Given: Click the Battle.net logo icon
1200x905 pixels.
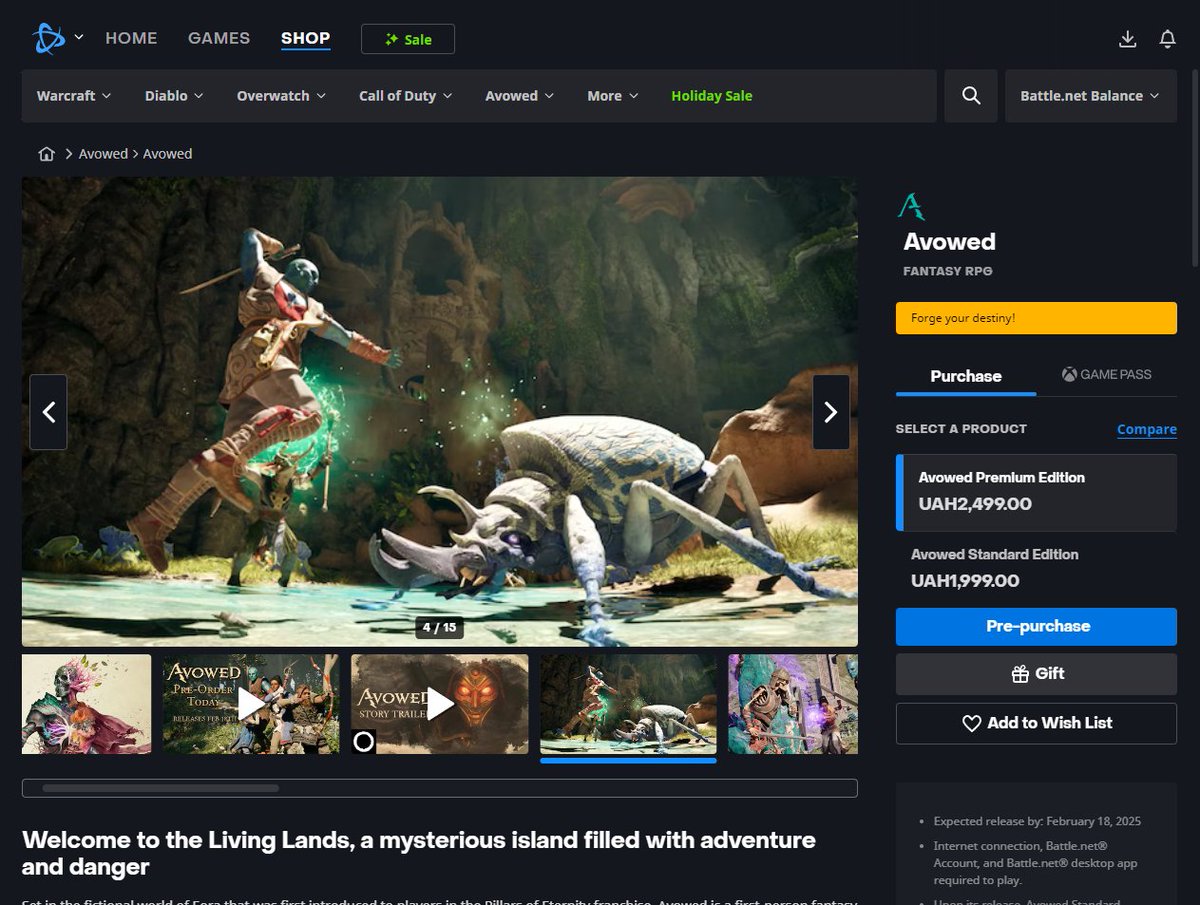Looking at the screenshot, I should (49, 38).
